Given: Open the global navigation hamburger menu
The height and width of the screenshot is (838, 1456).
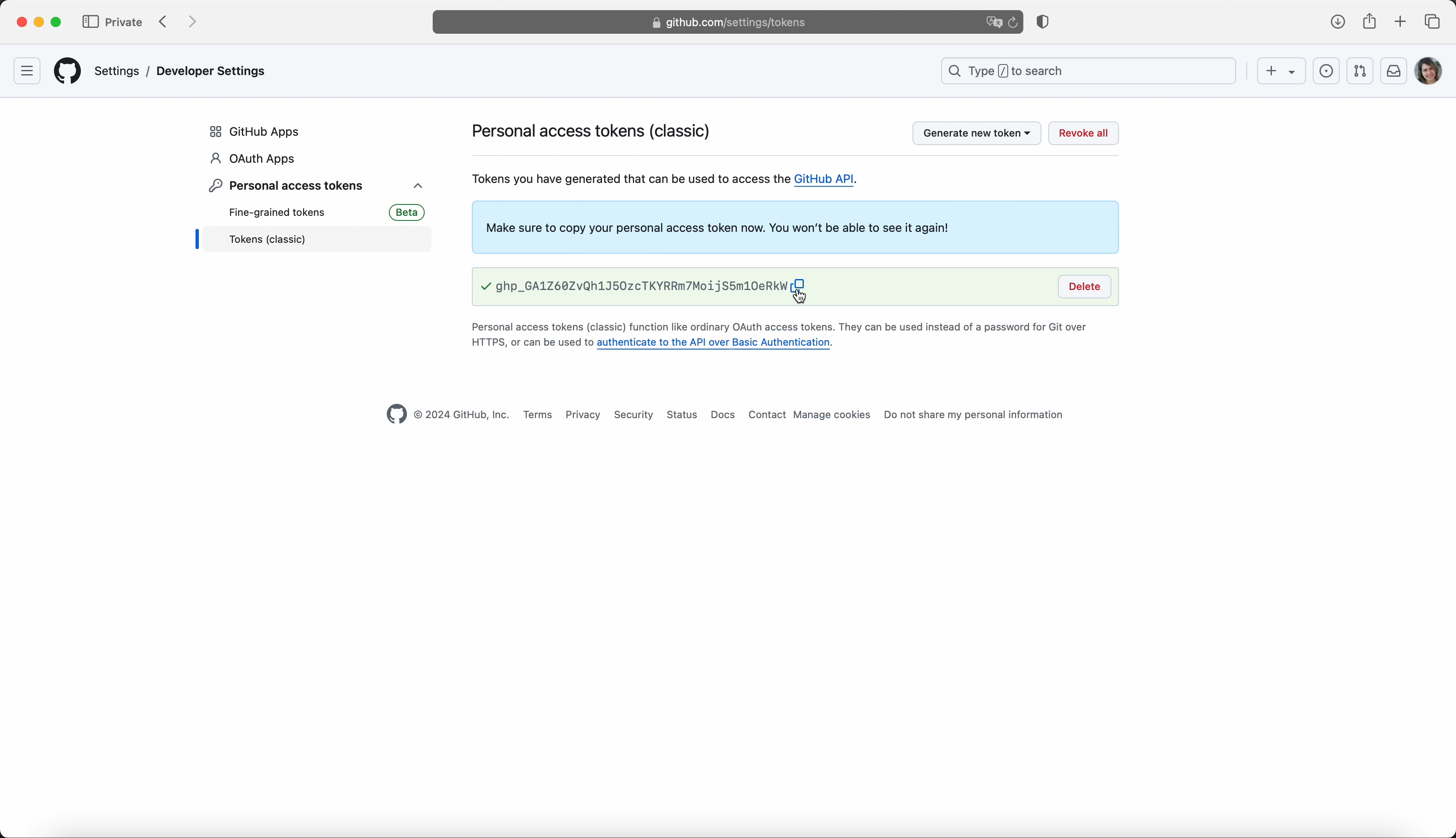Looking at the screenshot, I should 27,71.
